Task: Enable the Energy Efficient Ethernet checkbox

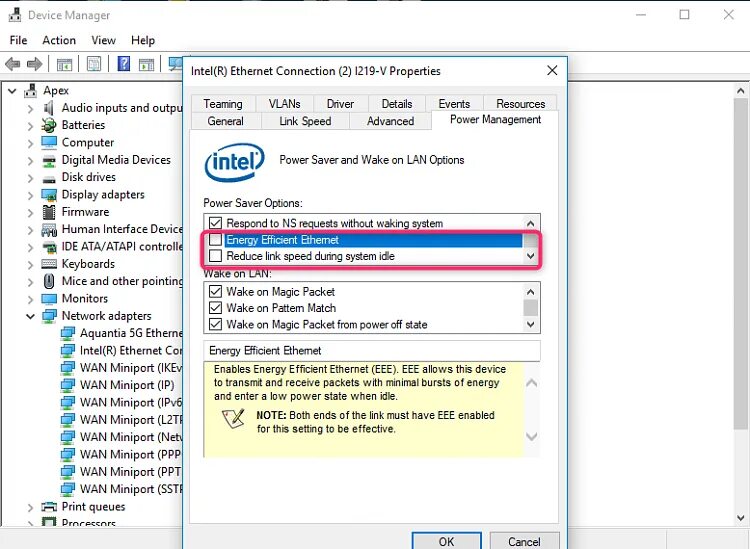Action: click(x=216, y=240)
